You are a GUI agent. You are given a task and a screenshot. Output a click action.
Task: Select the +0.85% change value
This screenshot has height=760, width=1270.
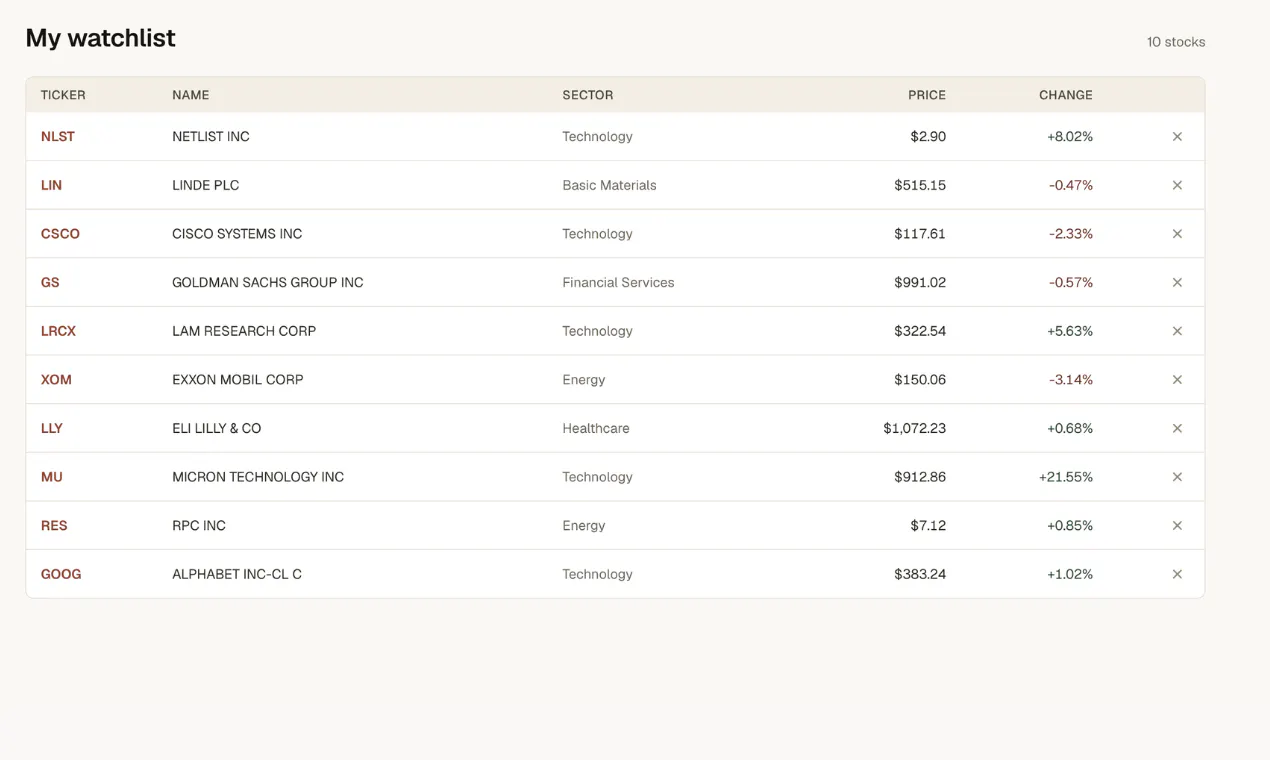point(1070,526)
